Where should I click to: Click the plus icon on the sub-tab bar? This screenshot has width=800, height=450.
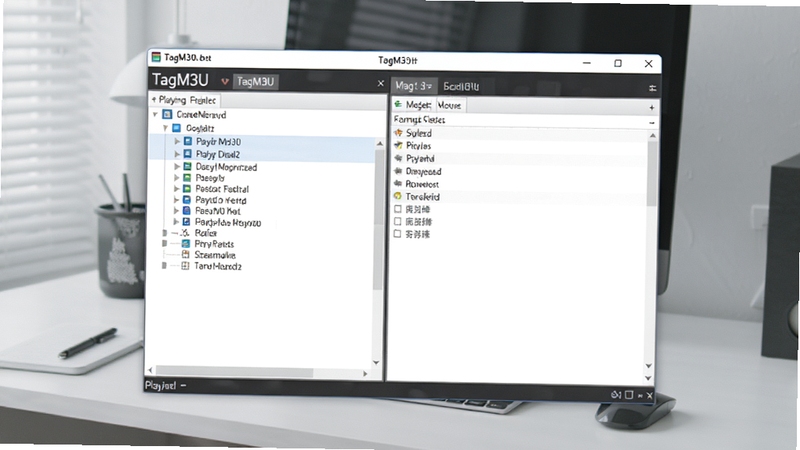pos(652,108)
